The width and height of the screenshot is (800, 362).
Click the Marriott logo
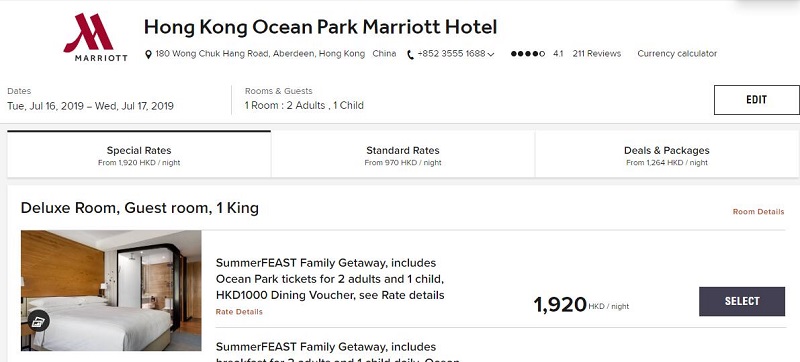pos(95,37)
